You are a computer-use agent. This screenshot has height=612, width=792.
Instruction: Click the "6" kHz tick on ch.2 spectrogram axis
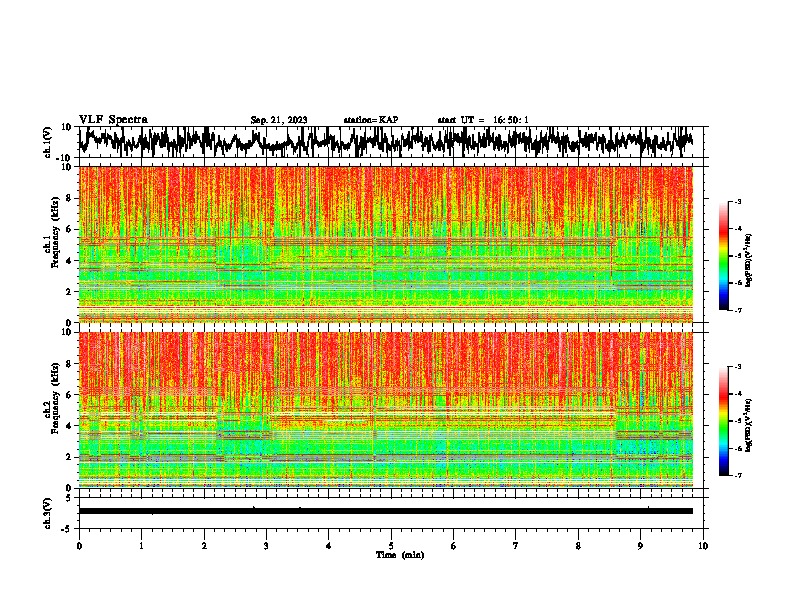tap(70, 395)
